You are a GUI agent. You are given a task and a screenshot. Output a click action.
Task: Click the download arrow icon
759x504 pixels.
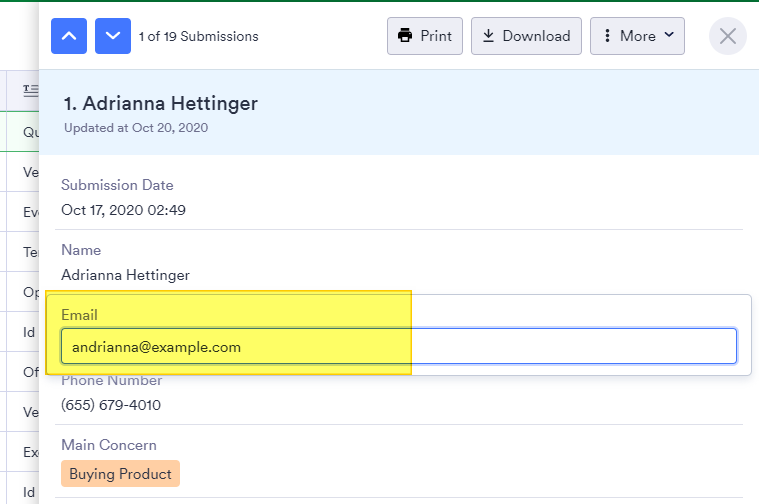tap(489, 36)
